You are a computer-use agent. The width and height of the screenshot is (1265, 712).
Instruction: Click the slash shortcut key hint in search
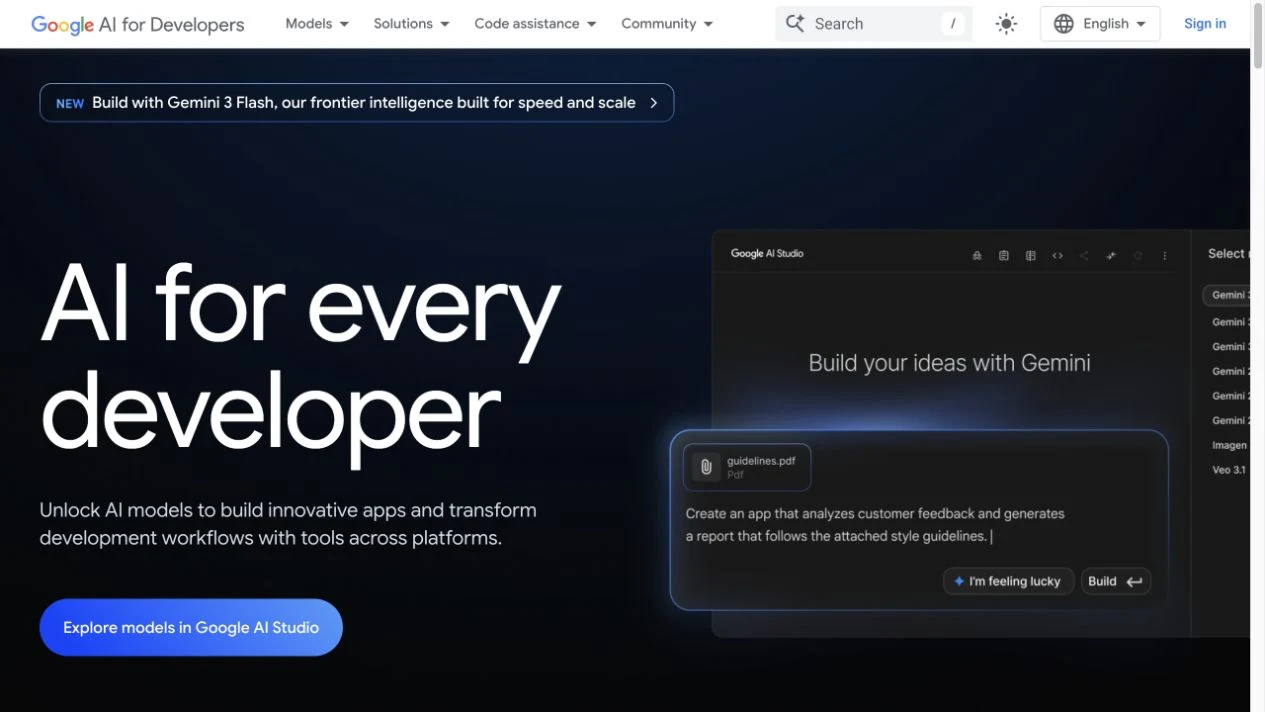pos(953,23)
